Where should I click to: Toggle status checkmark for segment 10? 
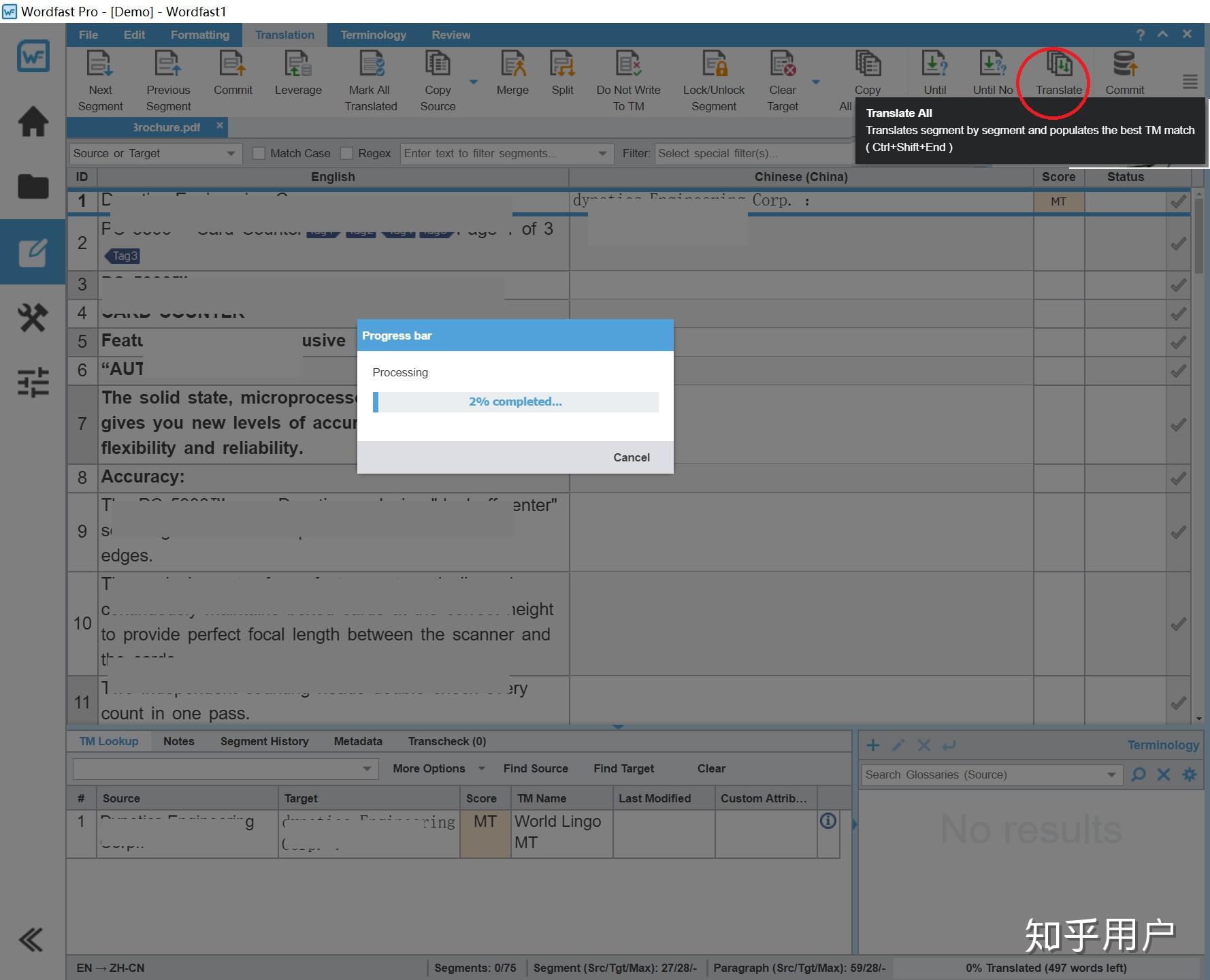(x=1179, y=624)
